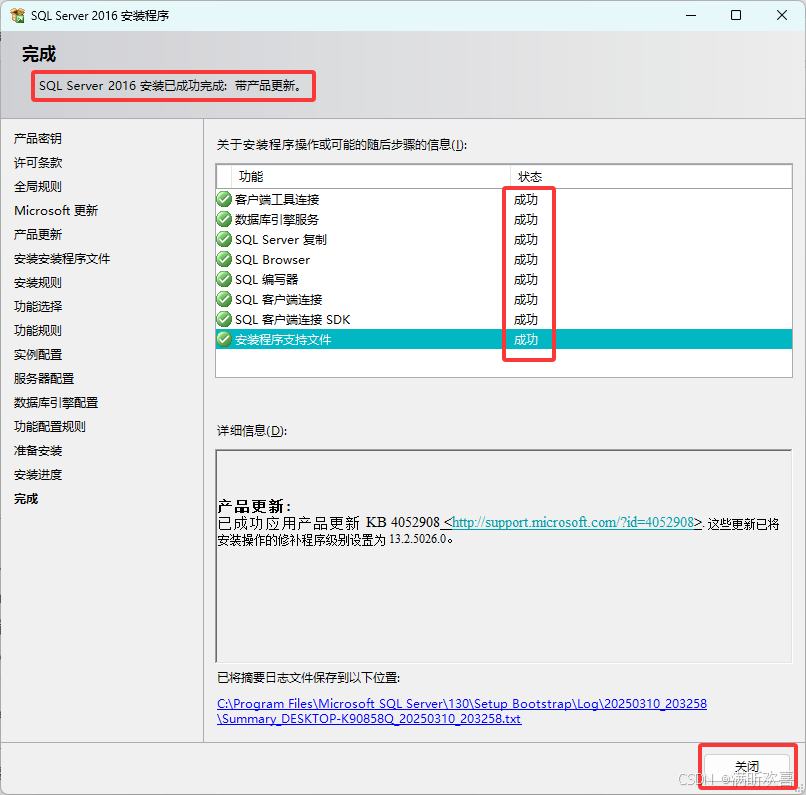
Task: Select the 产品密钥 step in sidebar
Action: (x=38, y=138)
